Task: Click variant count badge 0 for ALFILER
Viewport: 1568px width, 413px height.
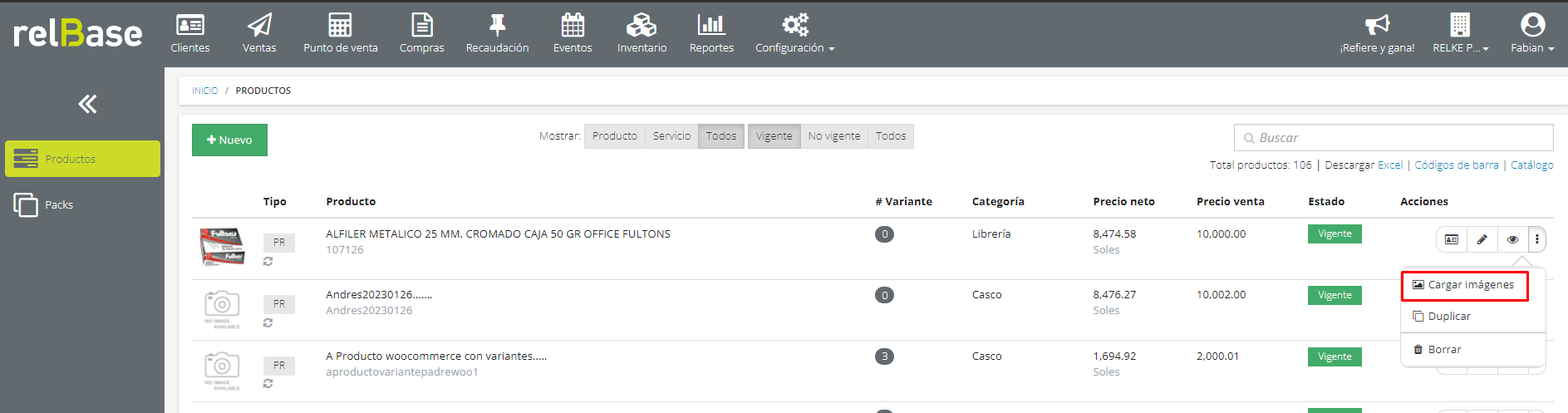Action: coord(884,234)
